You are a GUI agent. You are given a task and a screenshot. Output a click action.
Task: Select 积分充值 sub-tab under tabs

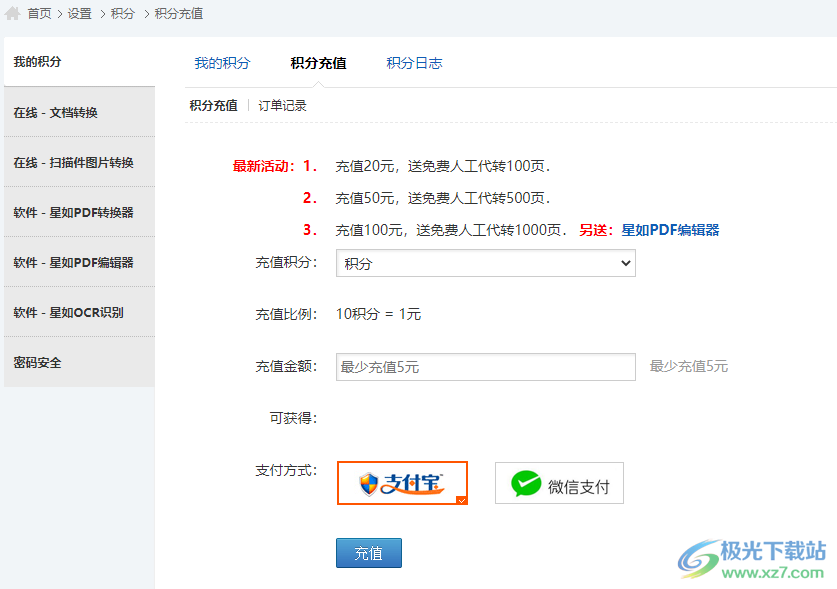[x=214, y=106]
